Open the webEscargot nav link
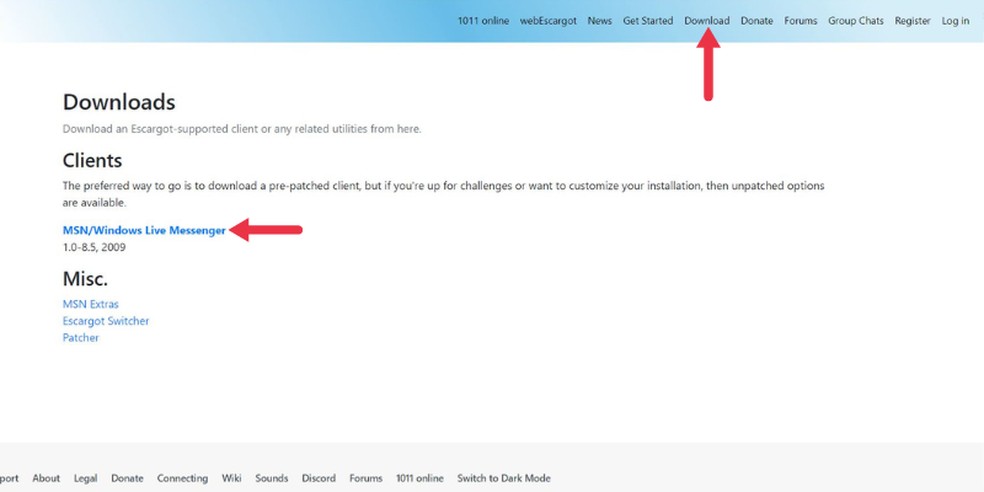The width and height of the screenshot is (984, 492). [x=548, y=21]
